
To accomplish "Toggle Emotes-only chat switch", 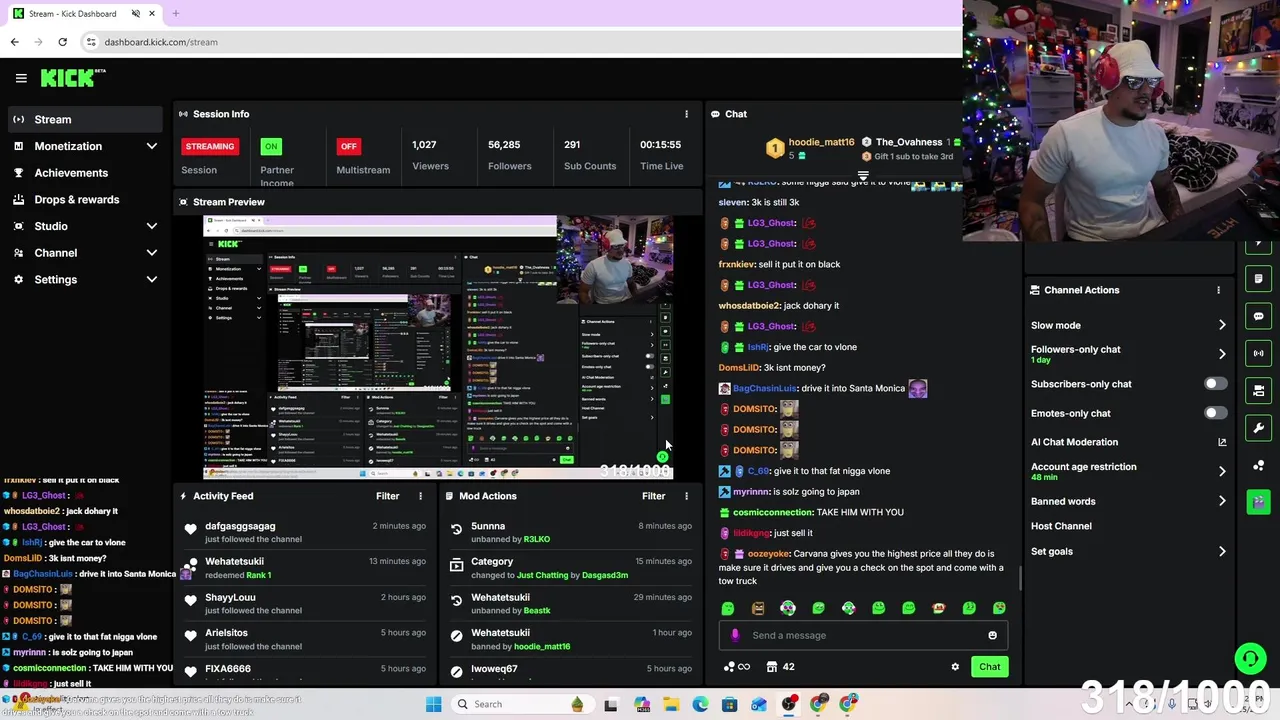I will [x=1215, y=413].
